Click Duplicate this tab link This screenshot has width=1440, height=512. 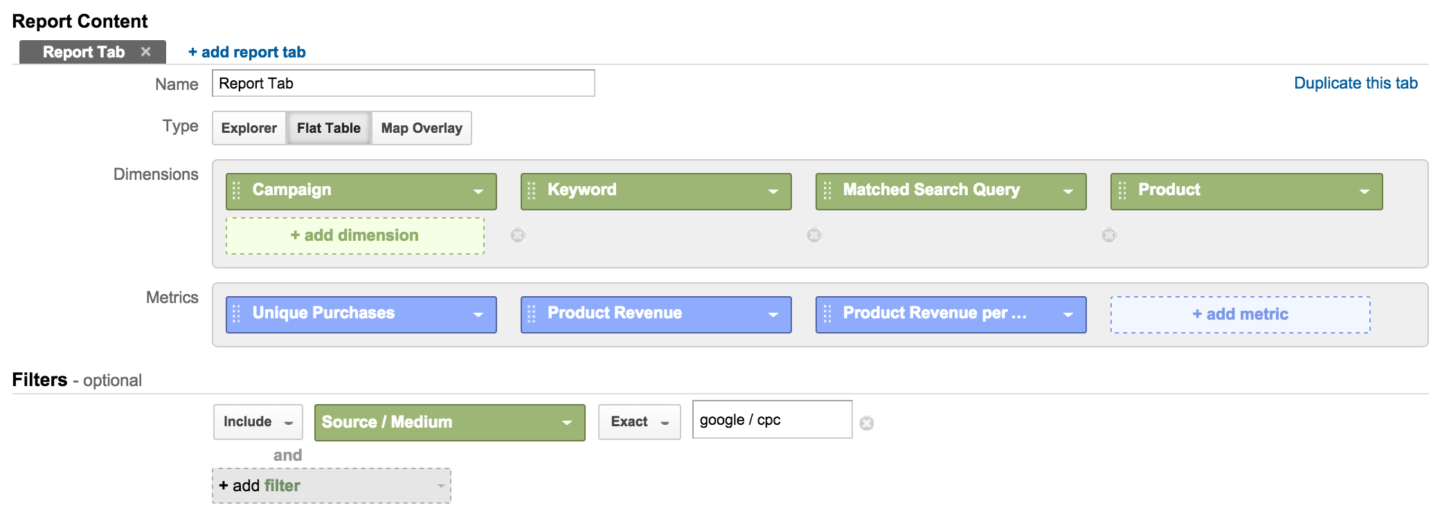pos(1356,84)
